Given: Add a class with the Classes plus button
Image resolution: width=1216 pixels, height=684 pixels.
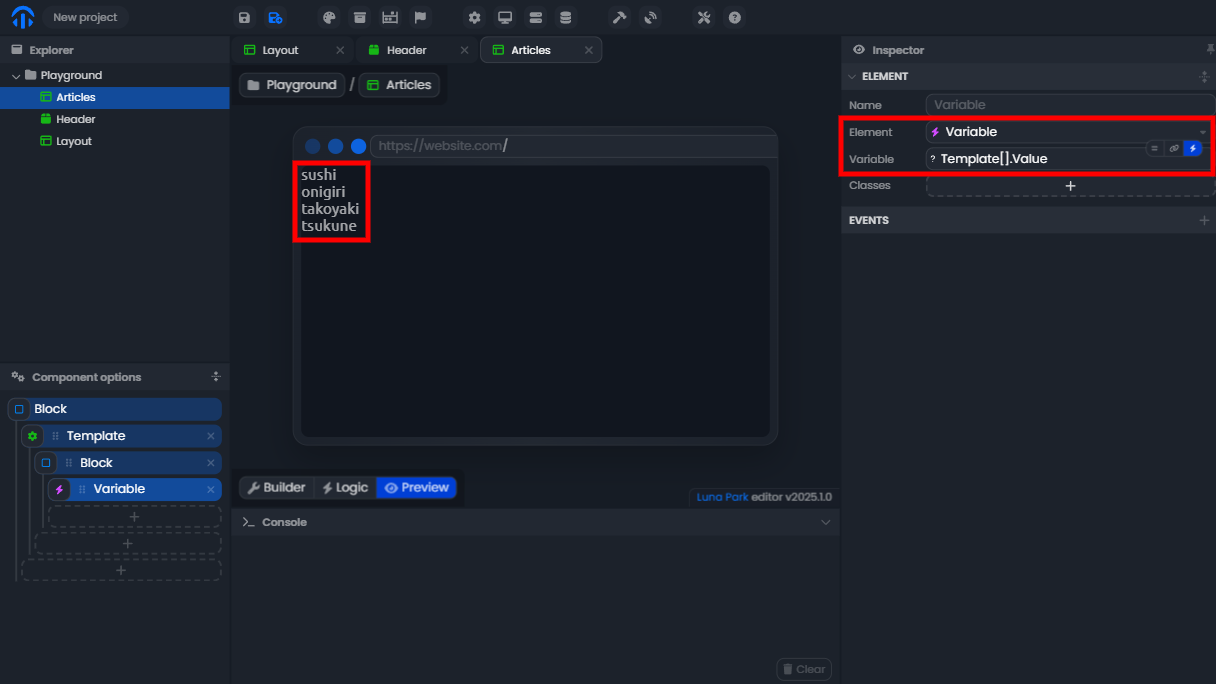Looking at the screenshot, I should 1070,186.
